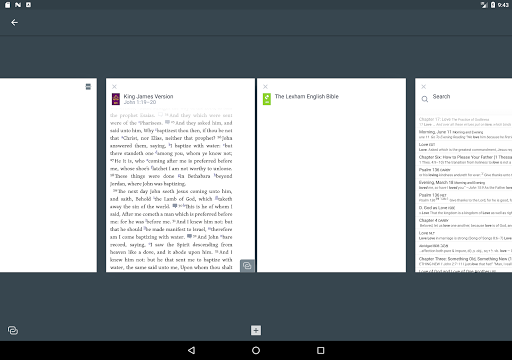
Task: Tap Android Recents square button
Action: (320, 350)
